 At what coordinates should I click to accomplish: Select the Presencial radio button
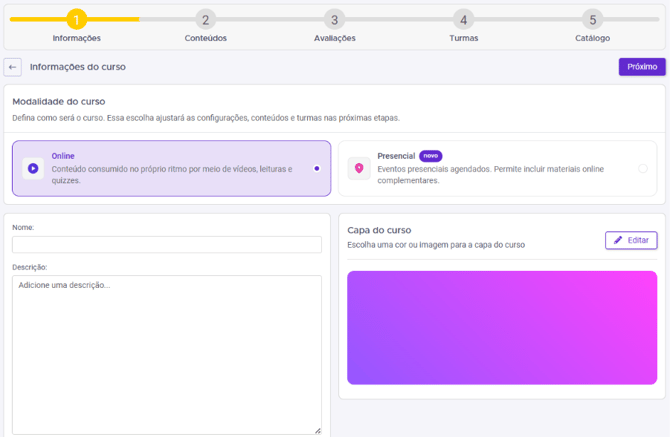(643, 168)
